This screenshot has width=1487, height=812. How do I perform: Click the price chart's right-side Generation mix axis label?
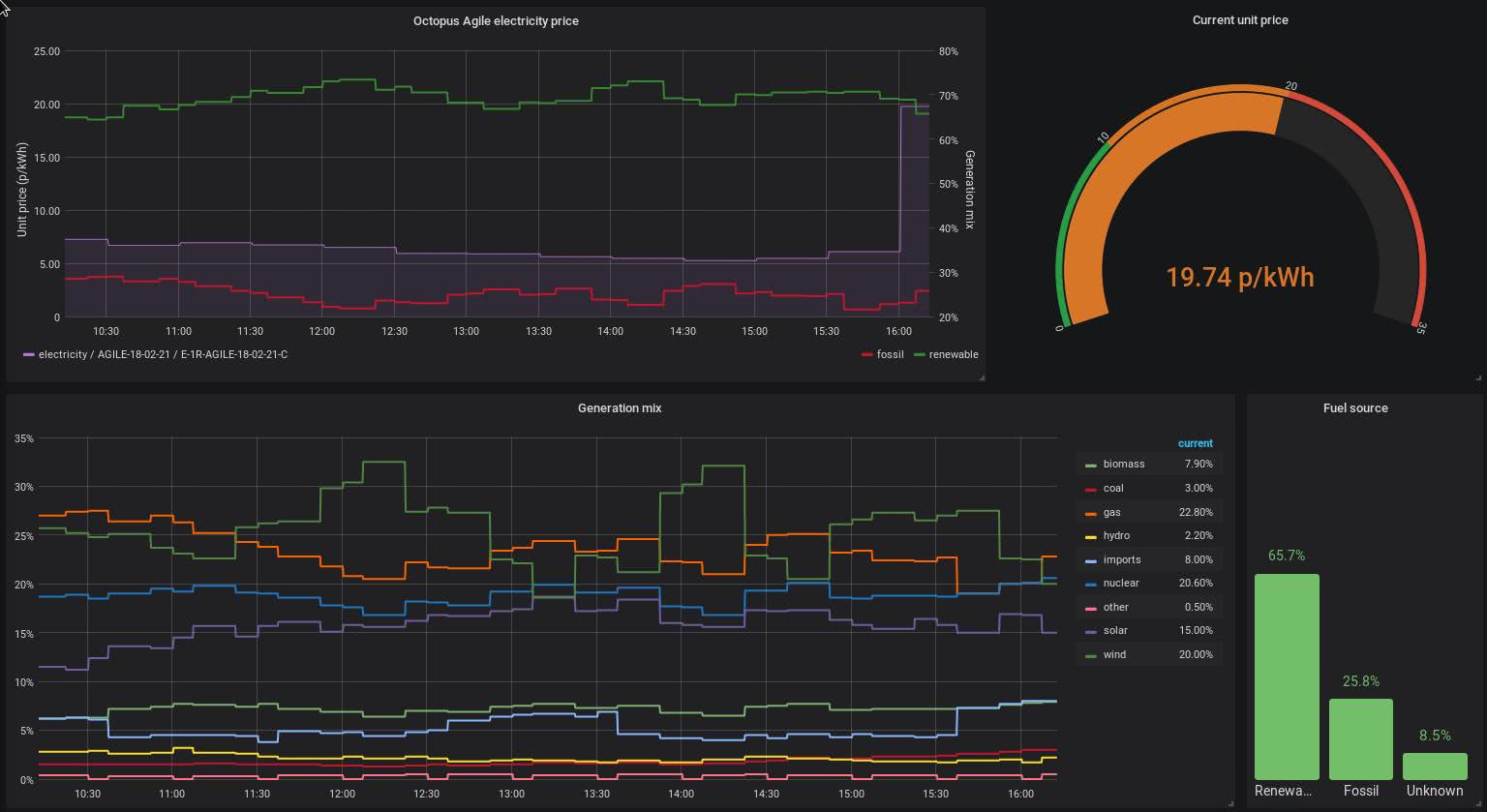coord(969,190)
